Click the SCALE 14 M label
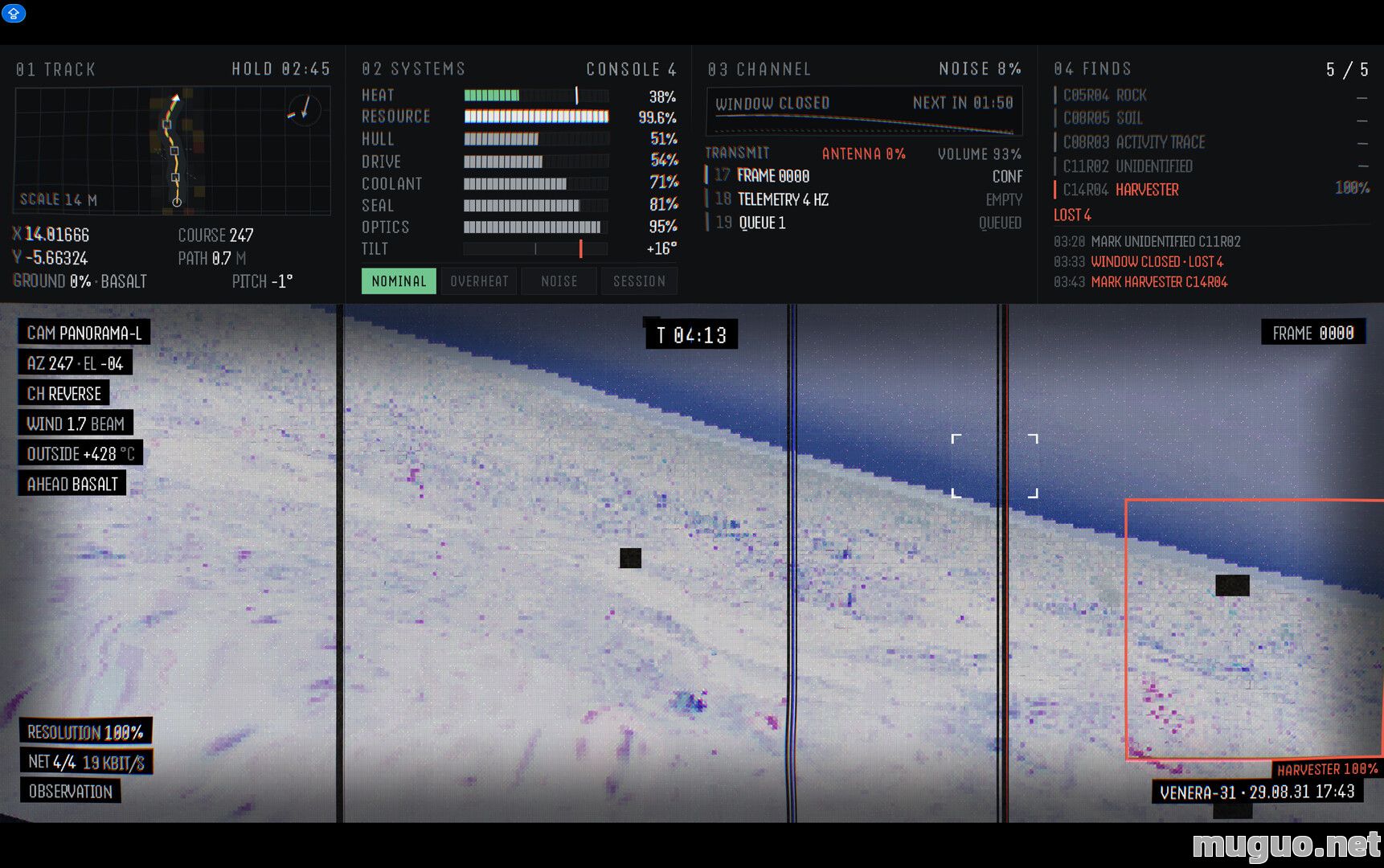This screenshot has width=1384, height=868. (x=58, y=199)
